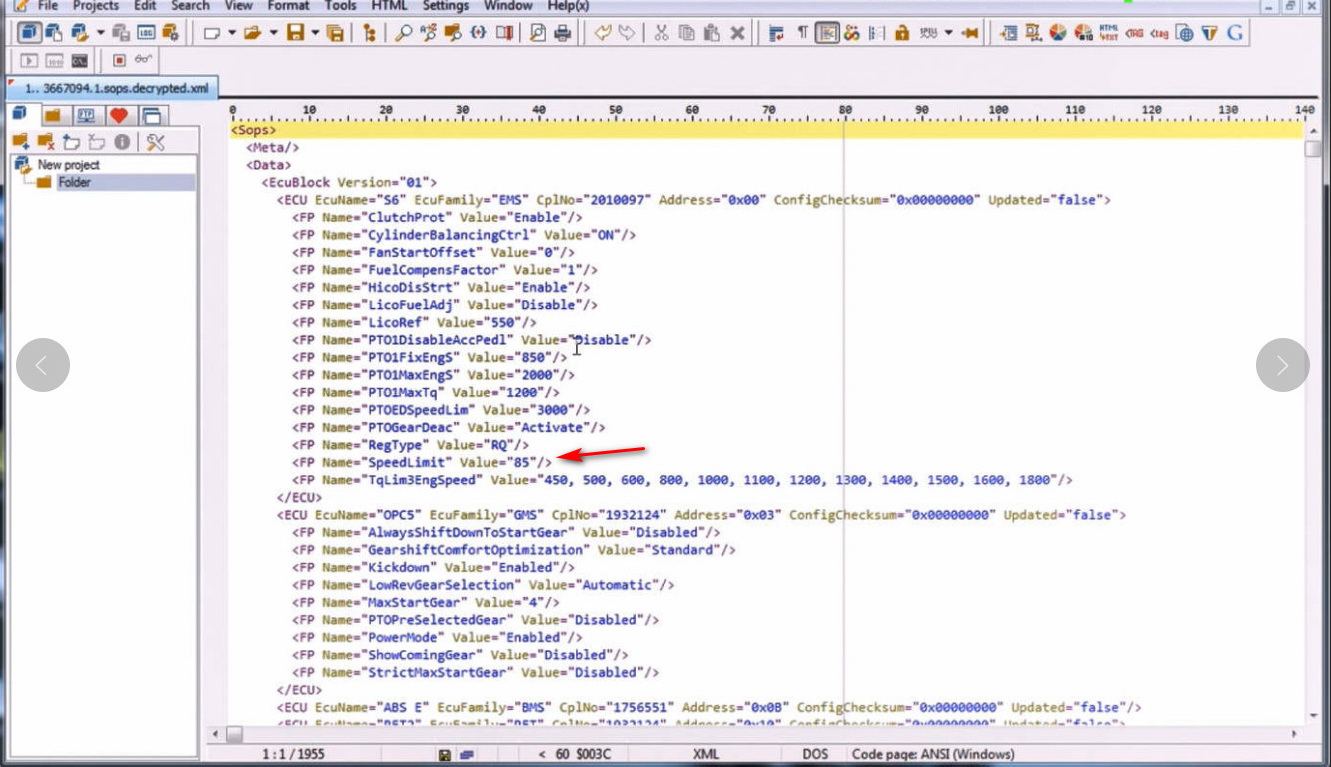Click the color pie chart icon
The height and width of the screenshot is (767, 1331).
coord(1058,33)
